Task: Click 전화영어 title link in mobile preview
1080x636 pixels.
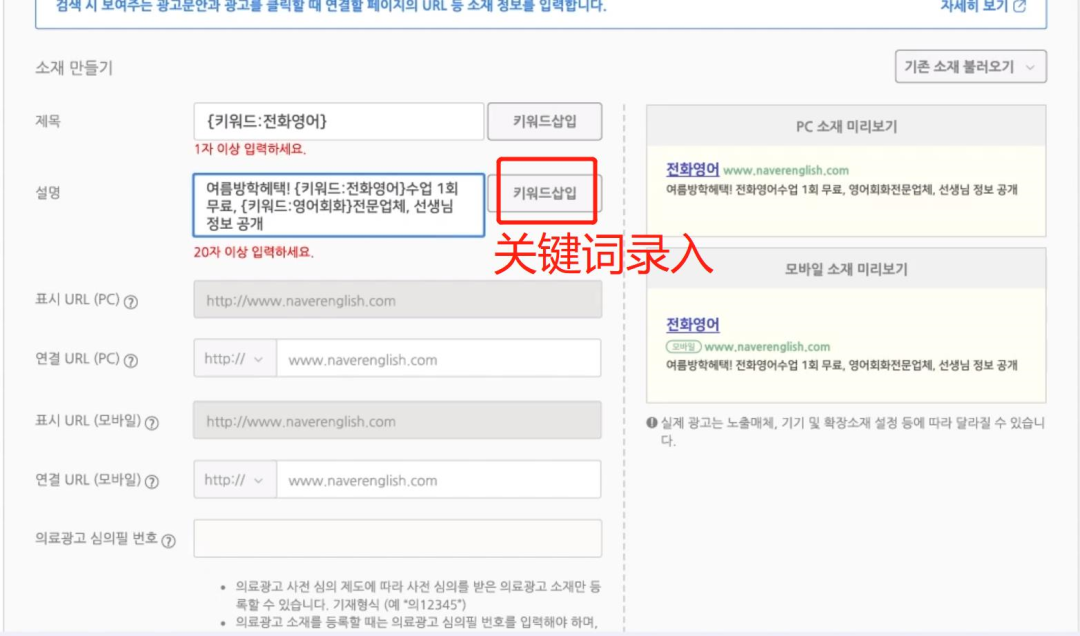Action: pyautogui.click(x=692, y=324)
